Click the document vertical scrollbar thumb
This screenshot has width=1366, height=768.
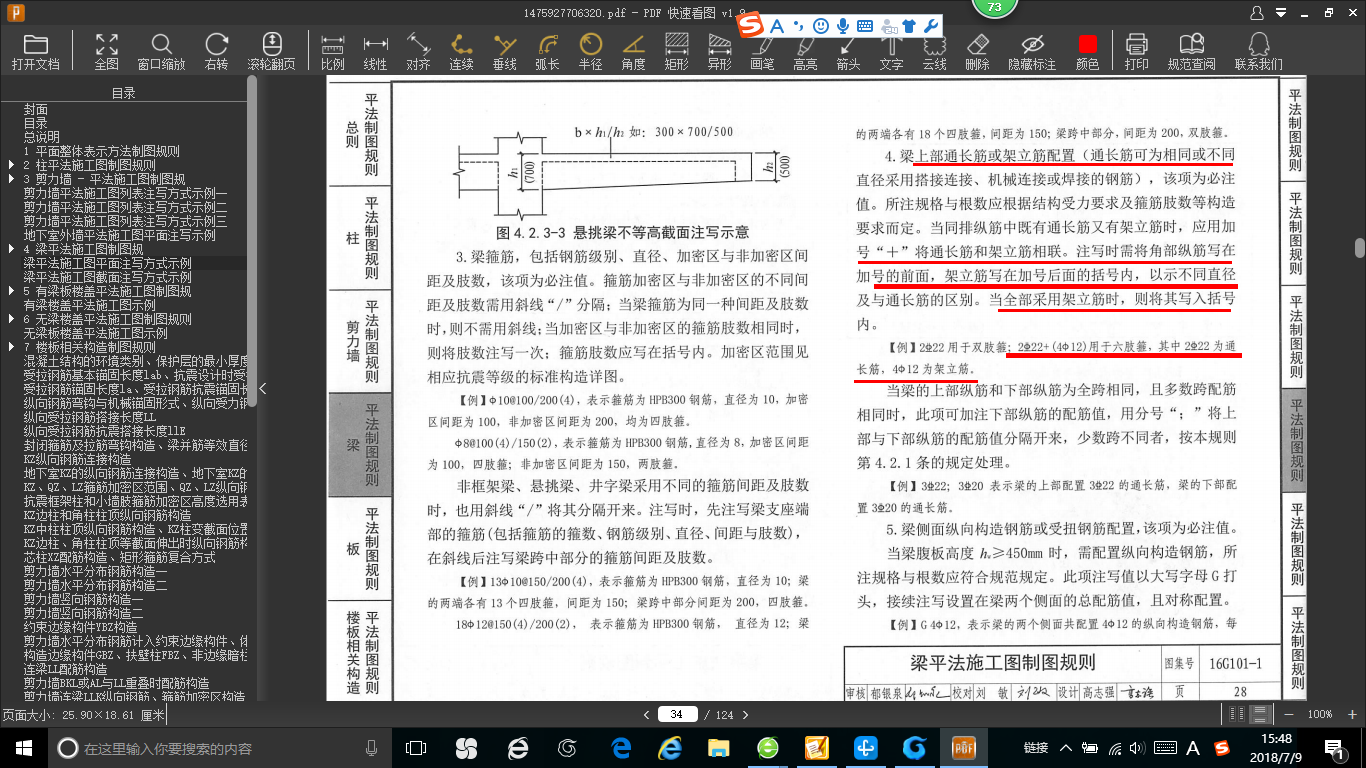tap(1359, 247)
